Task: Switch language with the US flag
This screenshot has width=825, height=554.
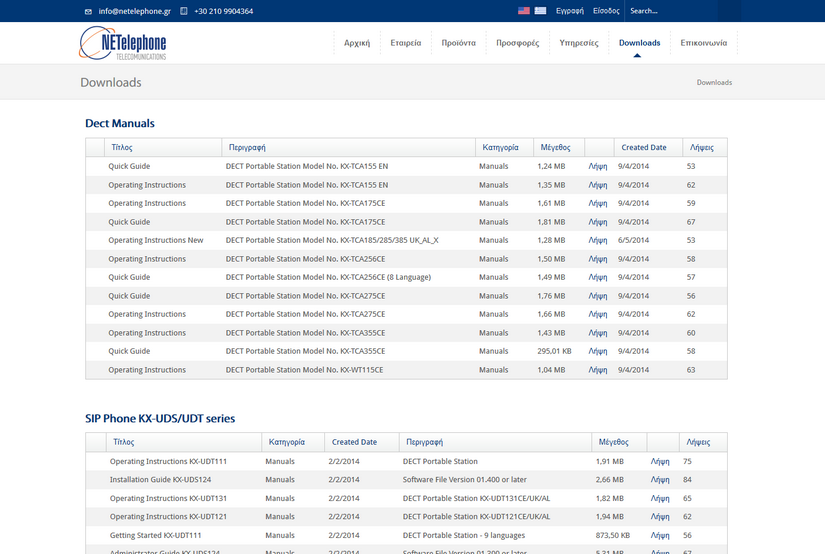Action: pos(524,11)
